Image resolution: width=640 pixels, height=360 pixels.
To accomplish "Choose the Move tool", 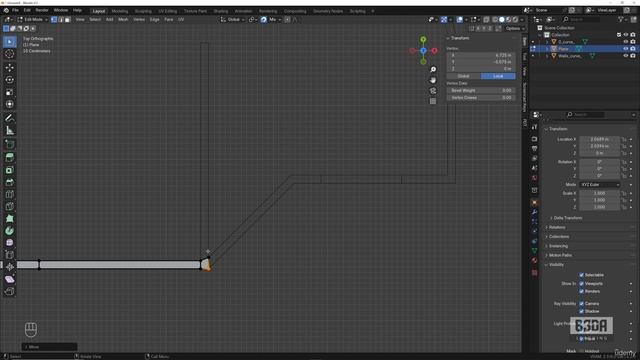I will tap(9, 68).
